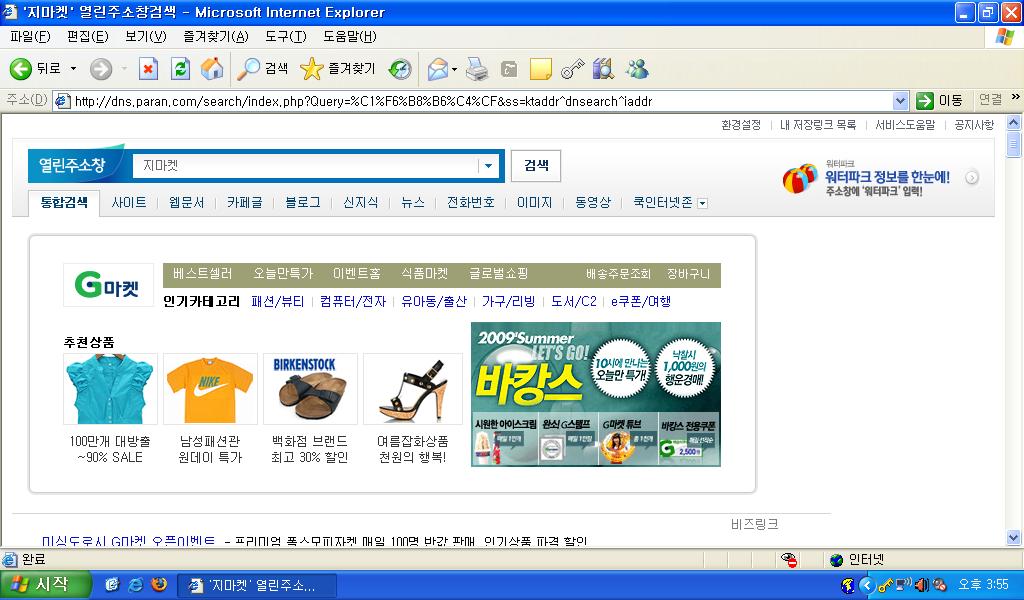
Task: Open the 즐겨찾기(A) menu
Action: coord(216,37)
